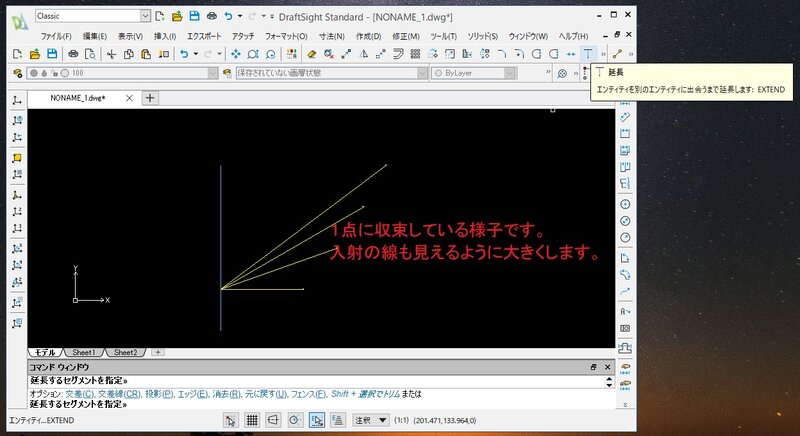Open the Properties palette icon beside zoom tools
Viewport: 800px width, 436px height.
coord(291,54)
